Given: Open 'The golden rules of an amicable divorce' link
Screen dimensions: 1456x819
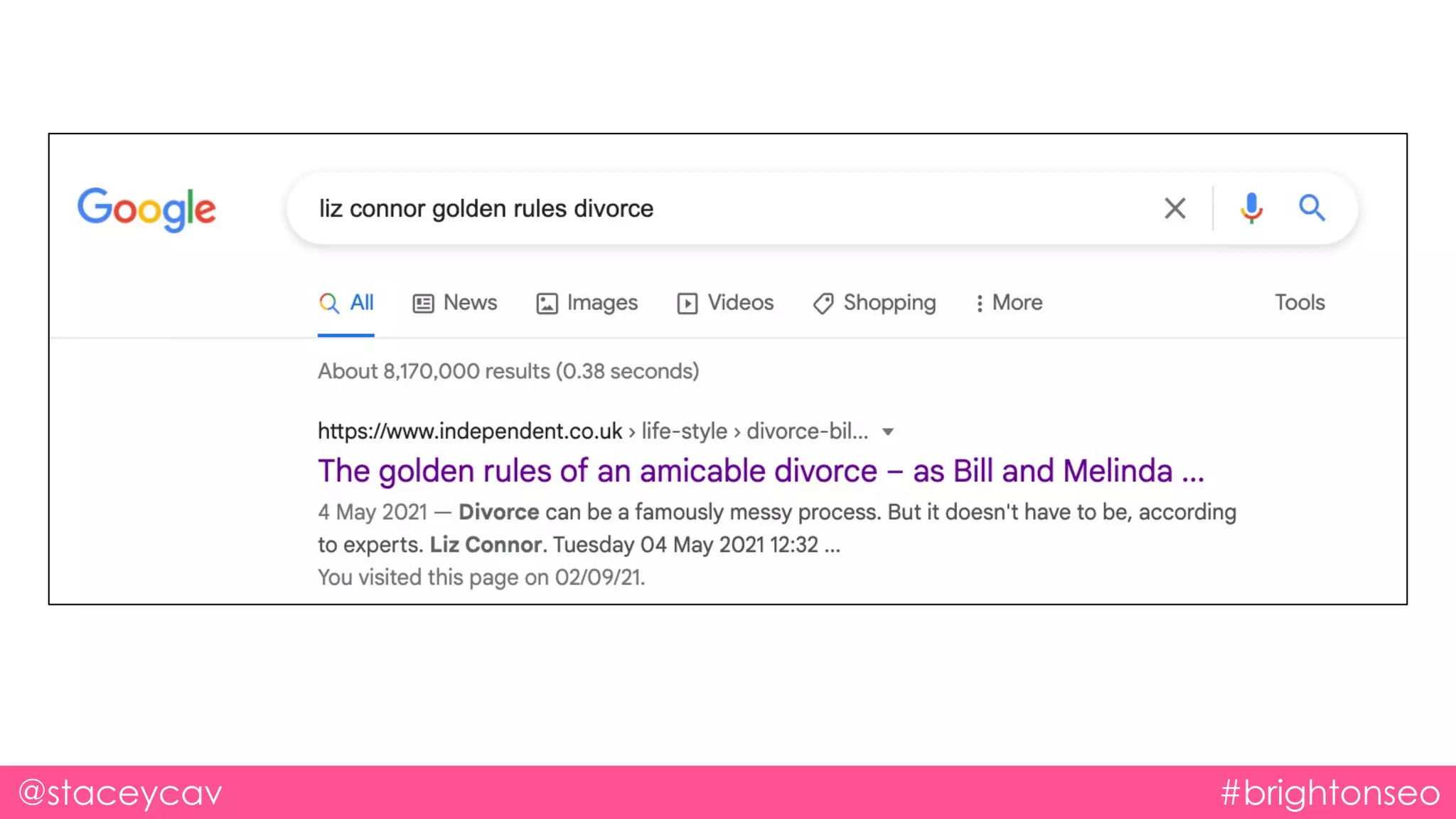Looking at the screenshot, I should point(761,471).
